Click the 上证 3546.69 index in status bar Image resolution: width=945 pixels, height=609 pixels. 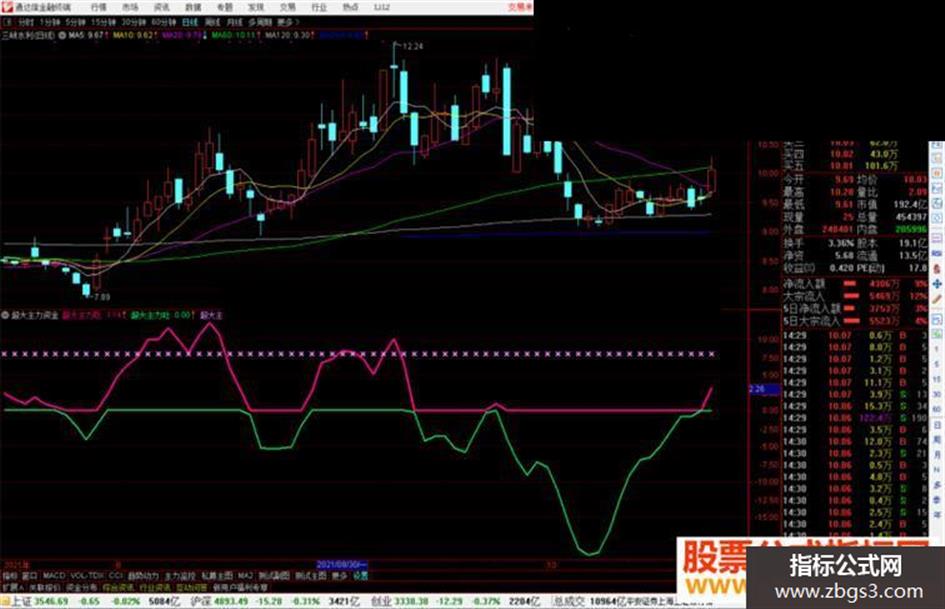tap(40, 601)
